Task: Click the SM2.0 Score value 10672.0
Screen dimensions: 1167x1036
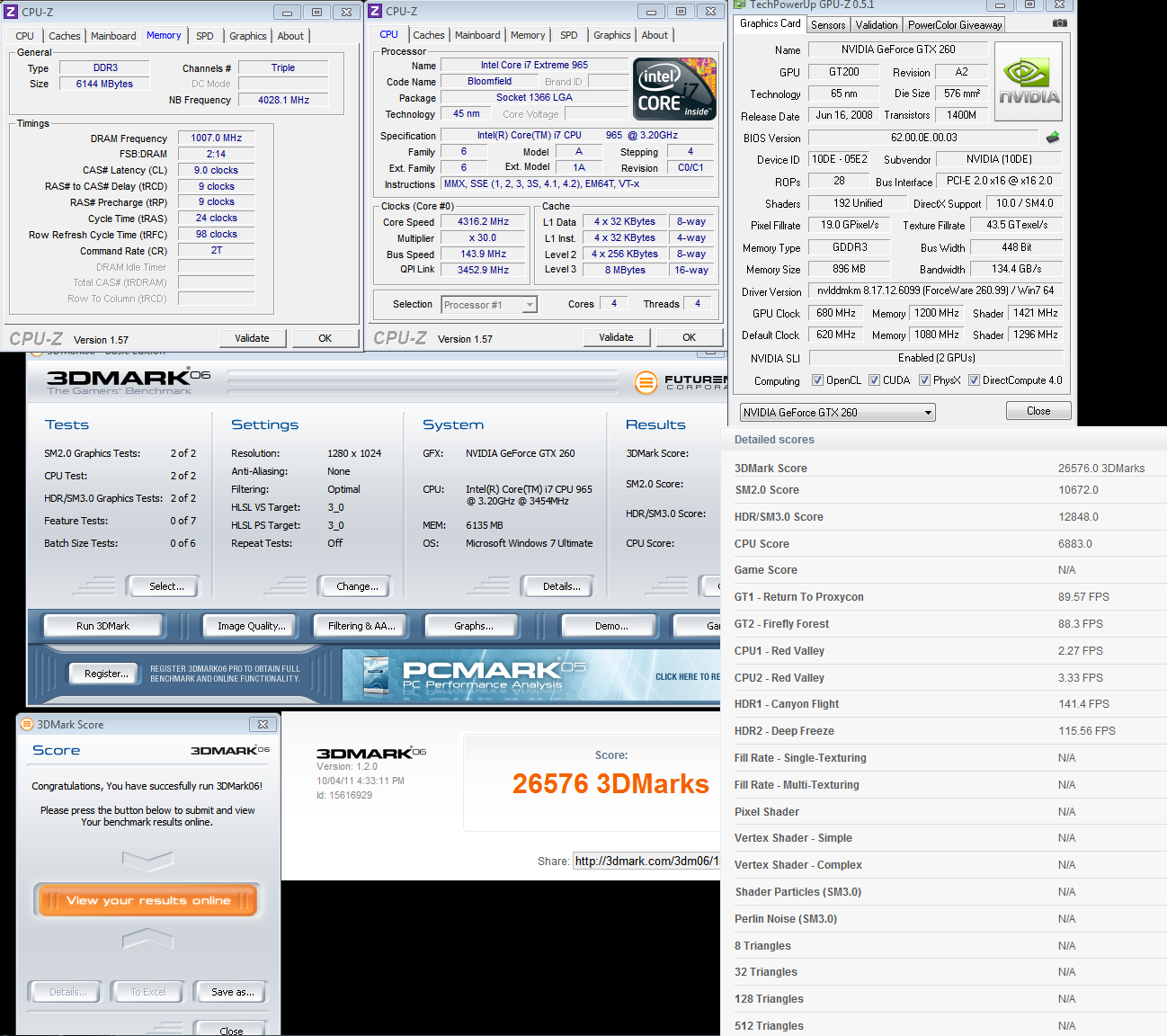Action: (x=1078, y=490)
